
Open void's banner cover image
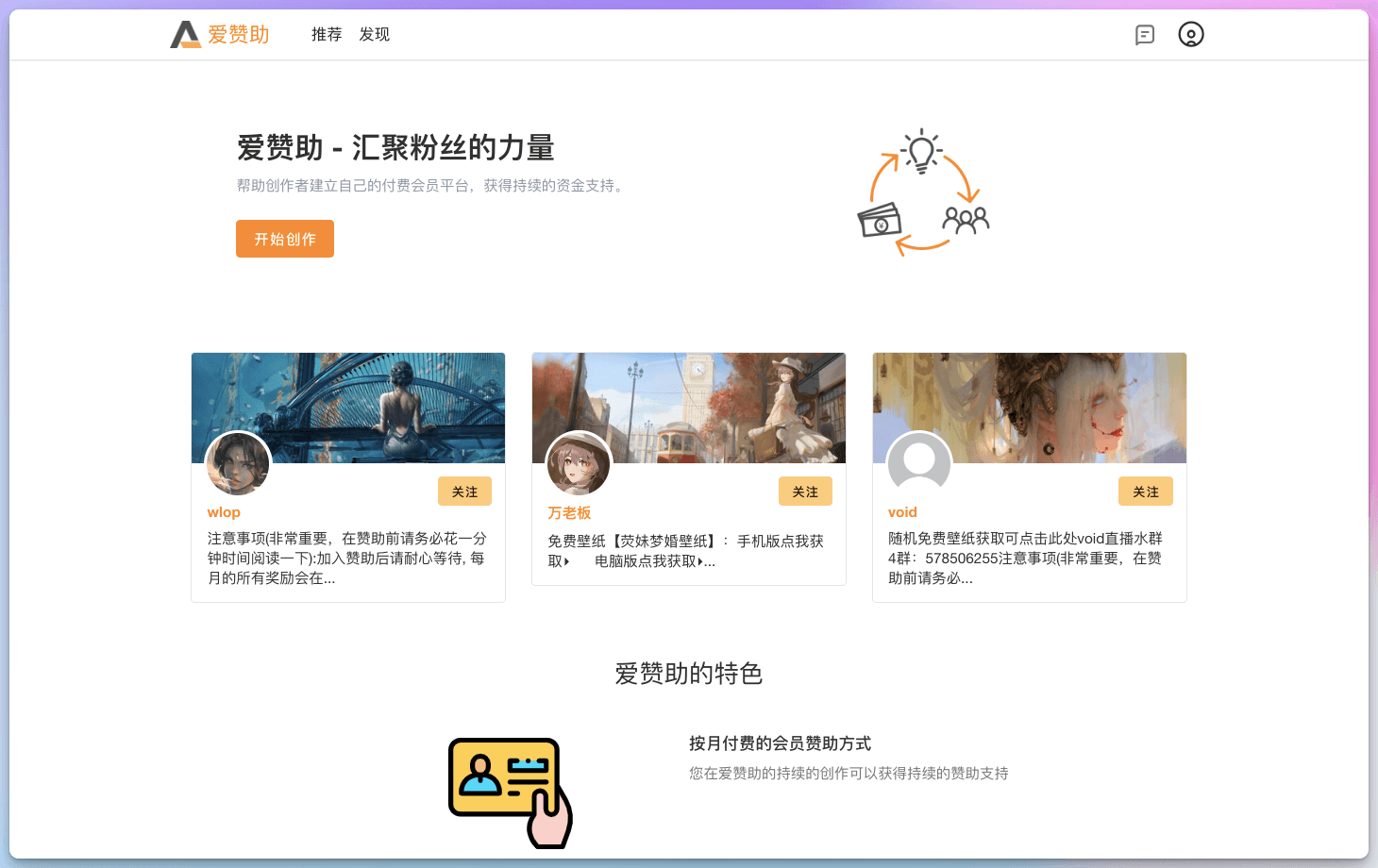tap(1030, 408)
